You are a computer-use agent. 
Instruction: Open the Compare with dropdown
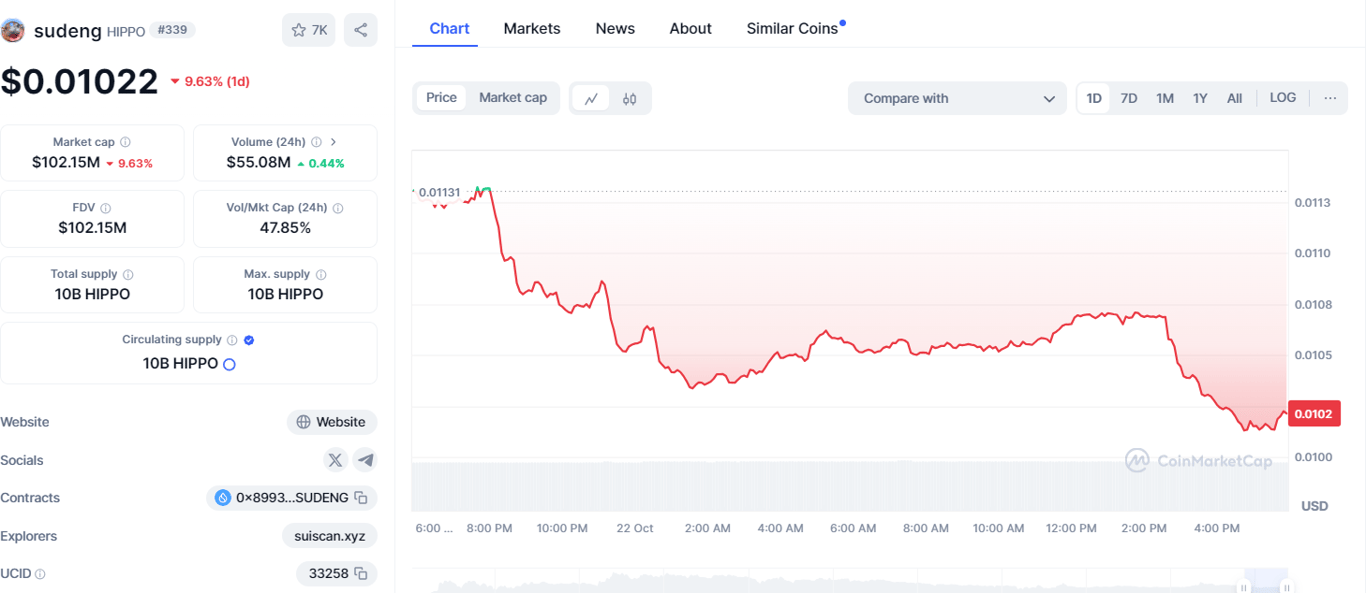point(958,98)
